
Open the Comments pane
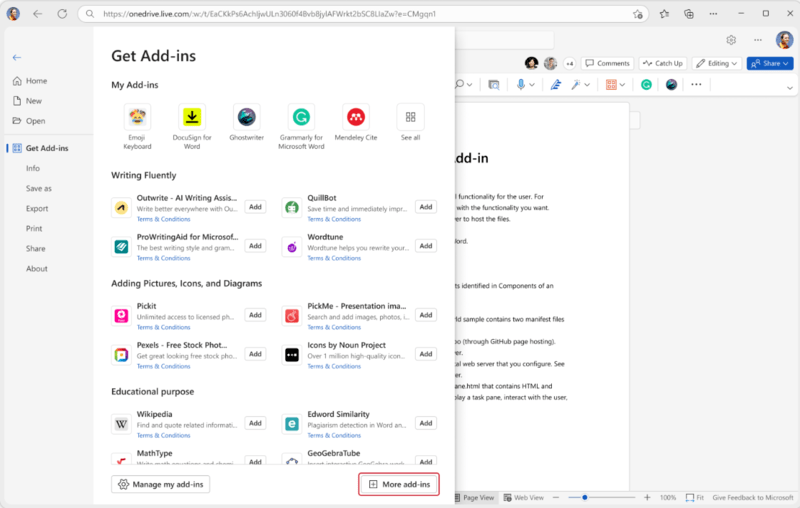(608, 63)
